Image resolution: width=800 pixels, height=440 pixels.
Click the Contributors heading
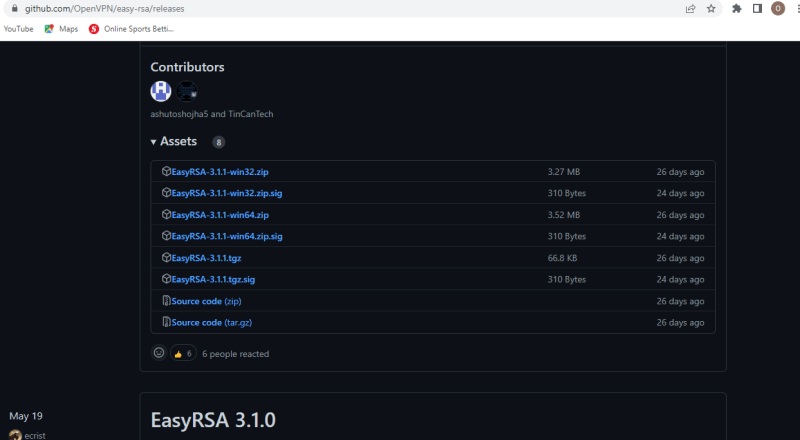coord(187,67)
